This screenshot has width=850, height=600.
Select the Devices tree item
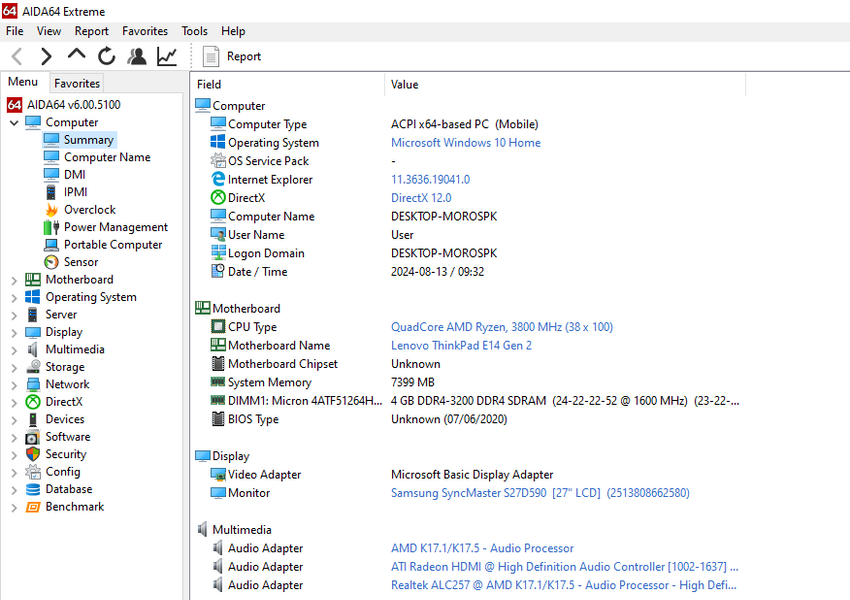(x=65, y=420)
